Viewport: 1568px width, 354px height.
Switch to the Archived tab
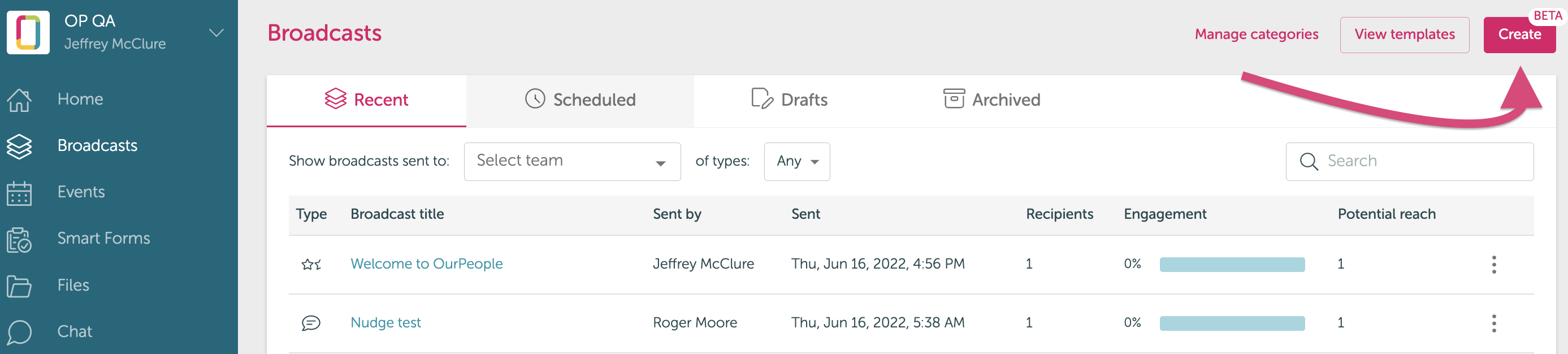(x=991, y=100)
